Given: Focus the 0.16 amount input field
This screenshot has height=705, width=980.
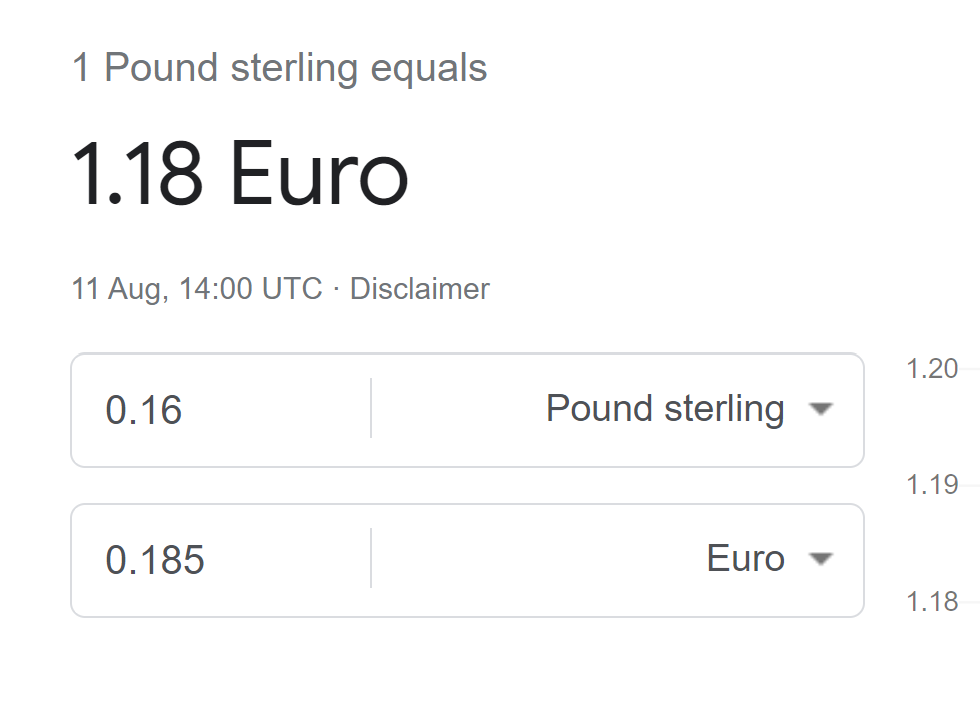Looking at the screenshot, I should (220, 410).
